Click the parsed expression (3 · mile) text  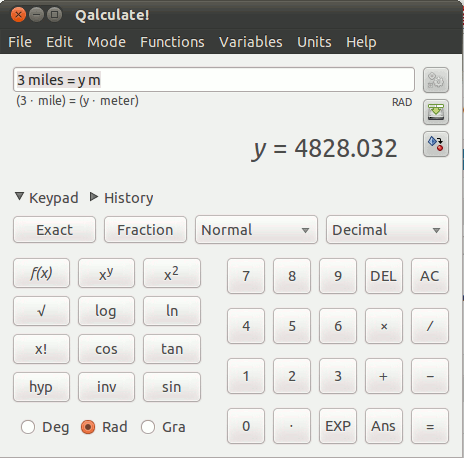(77, 101)
